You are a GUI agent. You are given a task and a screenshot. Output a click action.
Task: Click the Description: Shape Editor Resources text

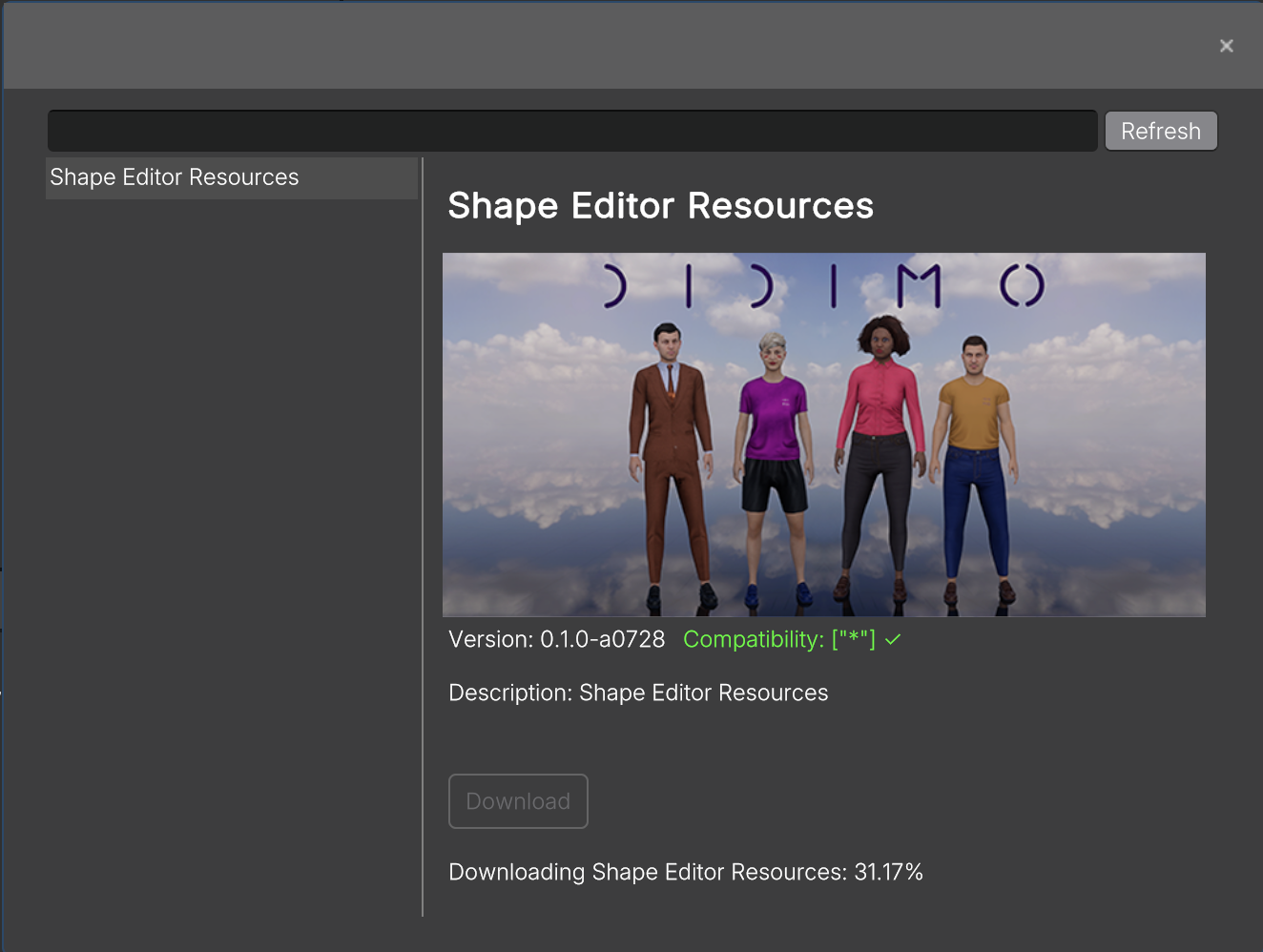[638, 693]
